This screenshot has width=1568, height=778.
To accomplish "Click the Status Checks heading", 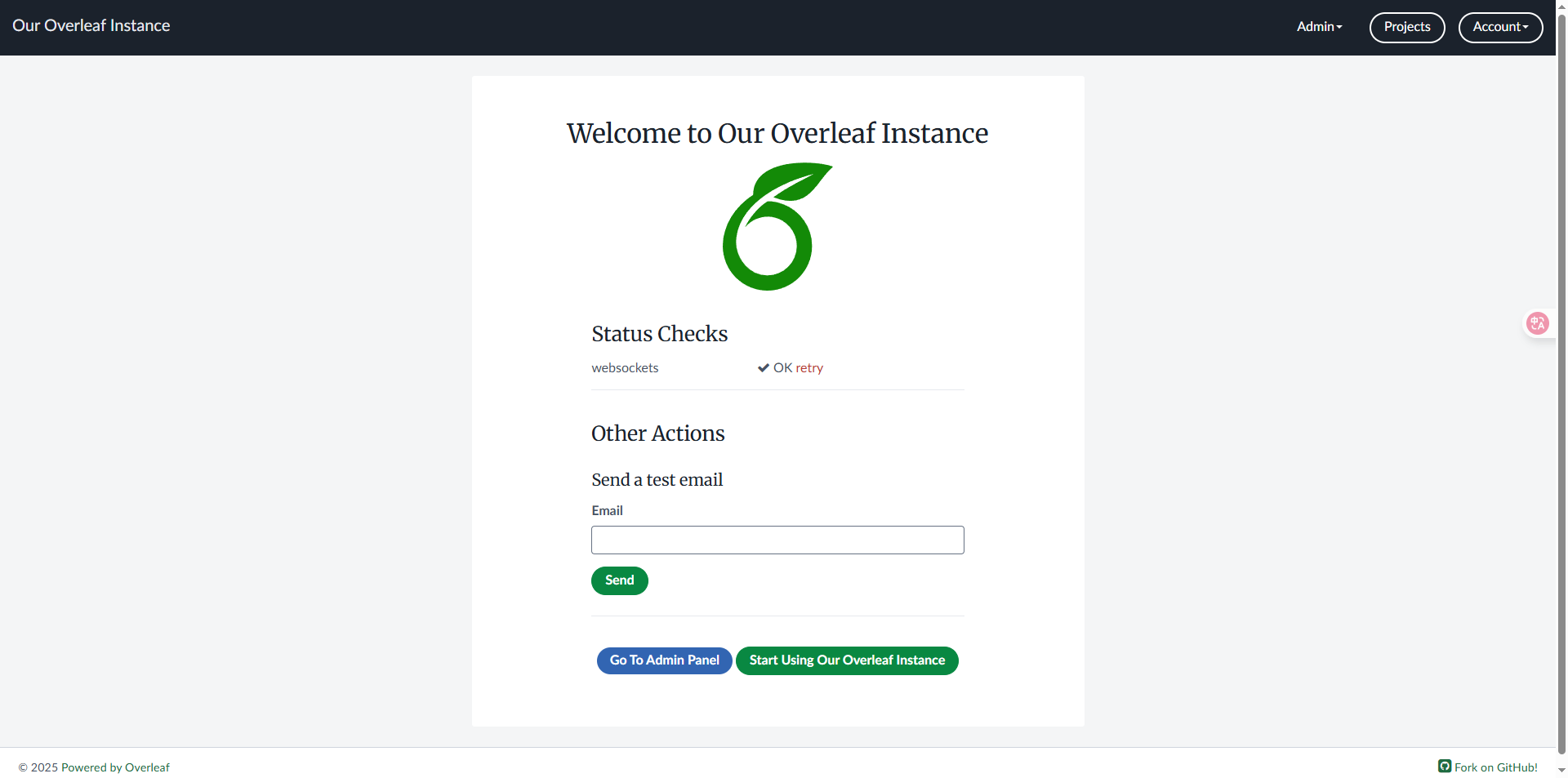I will [x=659, y=334].
